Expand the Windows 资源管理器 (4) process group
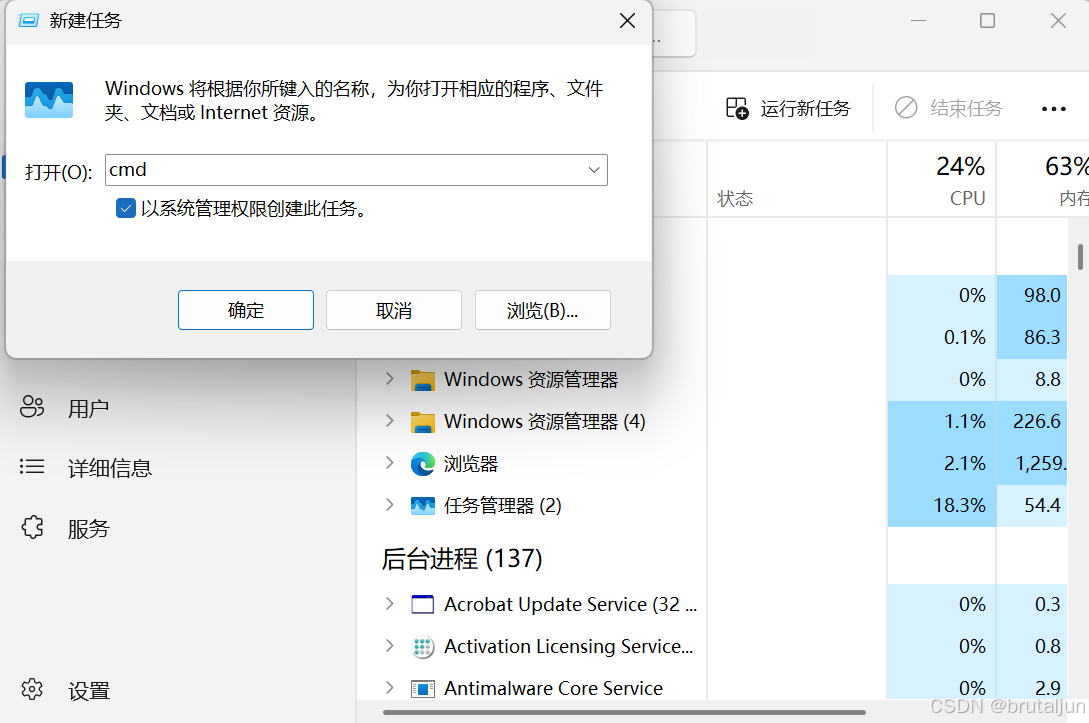1089x723 pixels. pyautogui.click(x=390, y=421)
